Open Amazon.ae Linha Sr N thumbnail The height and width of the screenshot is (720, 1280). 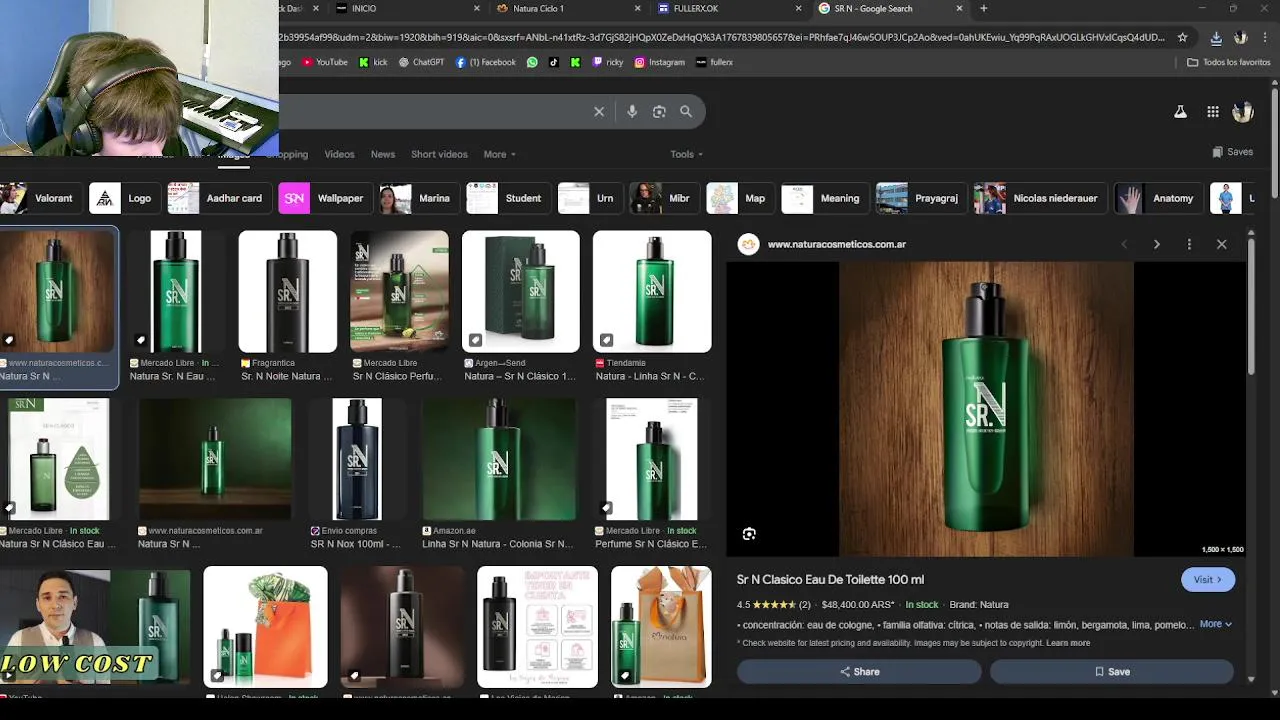point(498,460)
